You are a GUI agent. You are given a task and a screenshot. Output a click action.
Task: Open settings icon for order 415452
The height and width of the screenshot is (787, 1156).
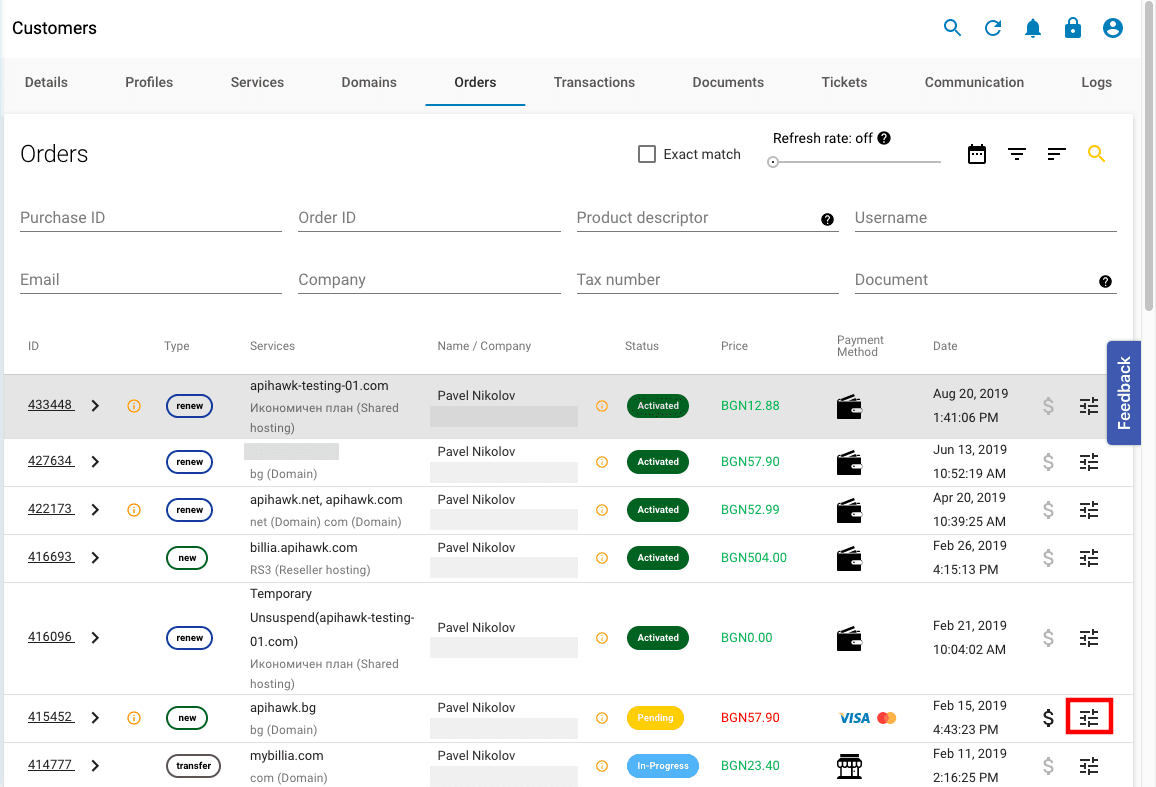click(1089, 717)
